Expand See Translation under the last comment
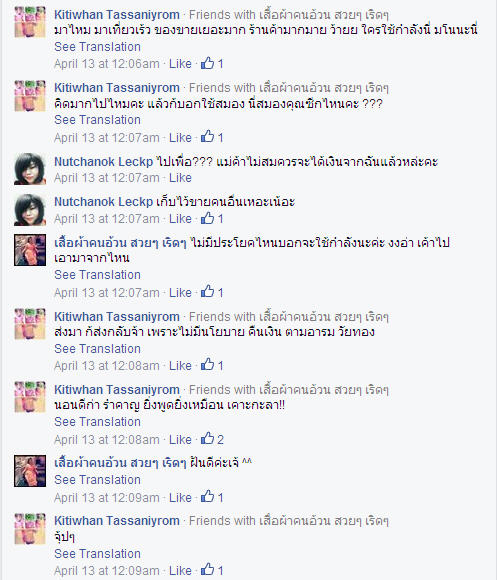 [x=97, y=554]
